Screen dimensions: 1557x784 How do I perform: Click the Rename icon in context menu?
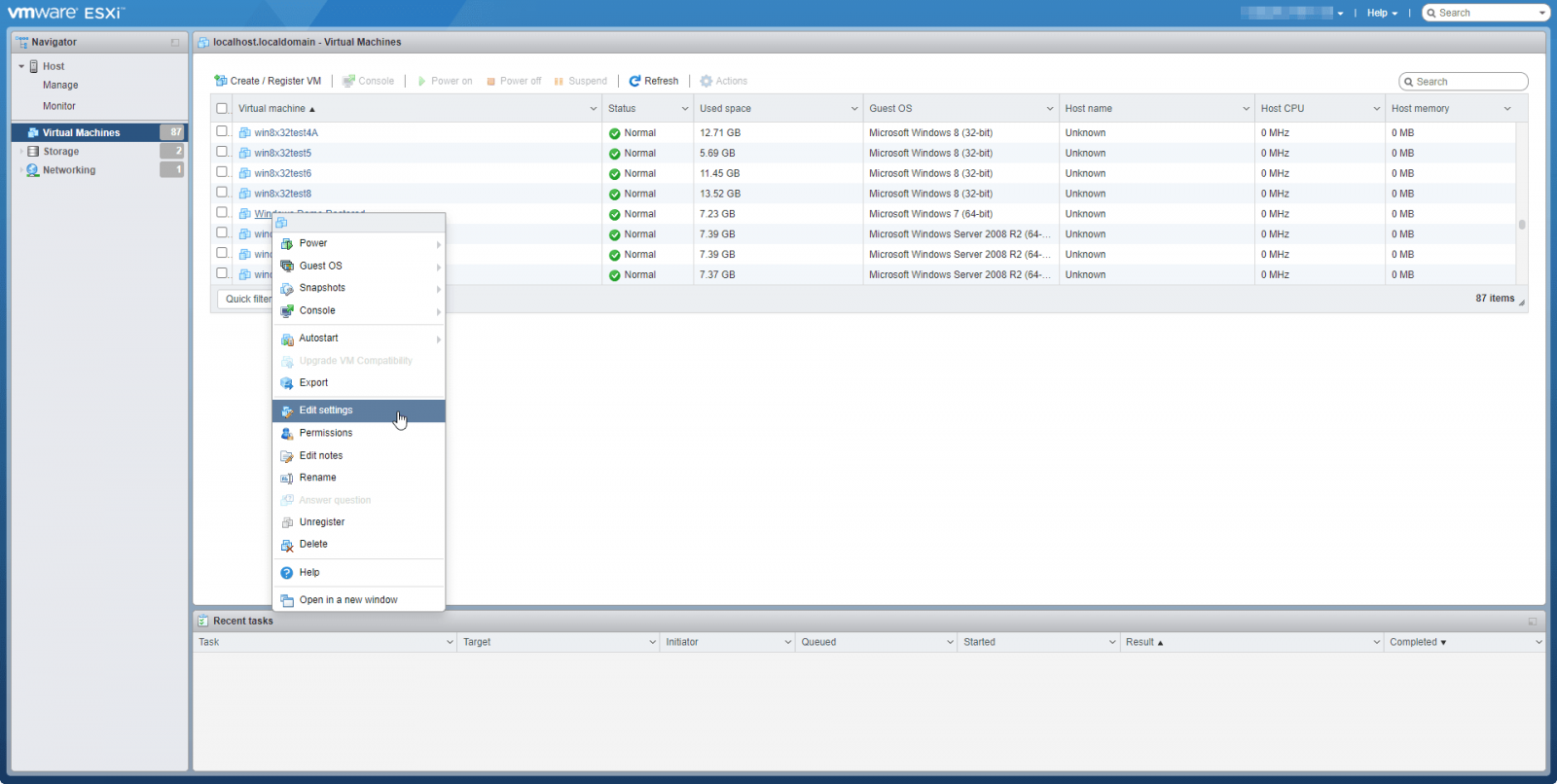coord(287,478)
